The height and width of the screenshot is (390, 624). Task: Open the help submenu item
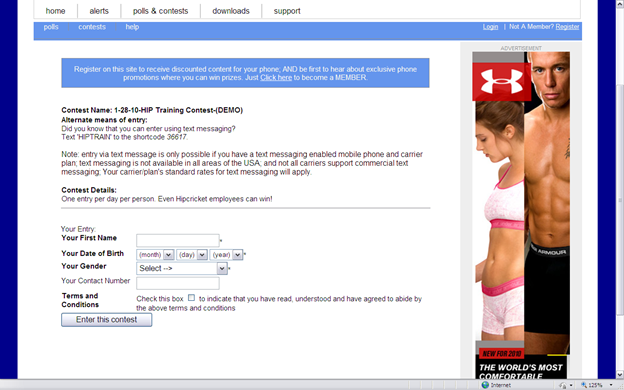tap(132, 27)
